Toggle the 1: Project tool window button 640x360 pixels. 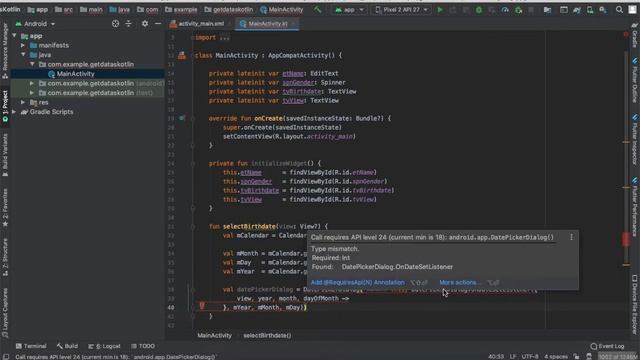coord(5,106)
